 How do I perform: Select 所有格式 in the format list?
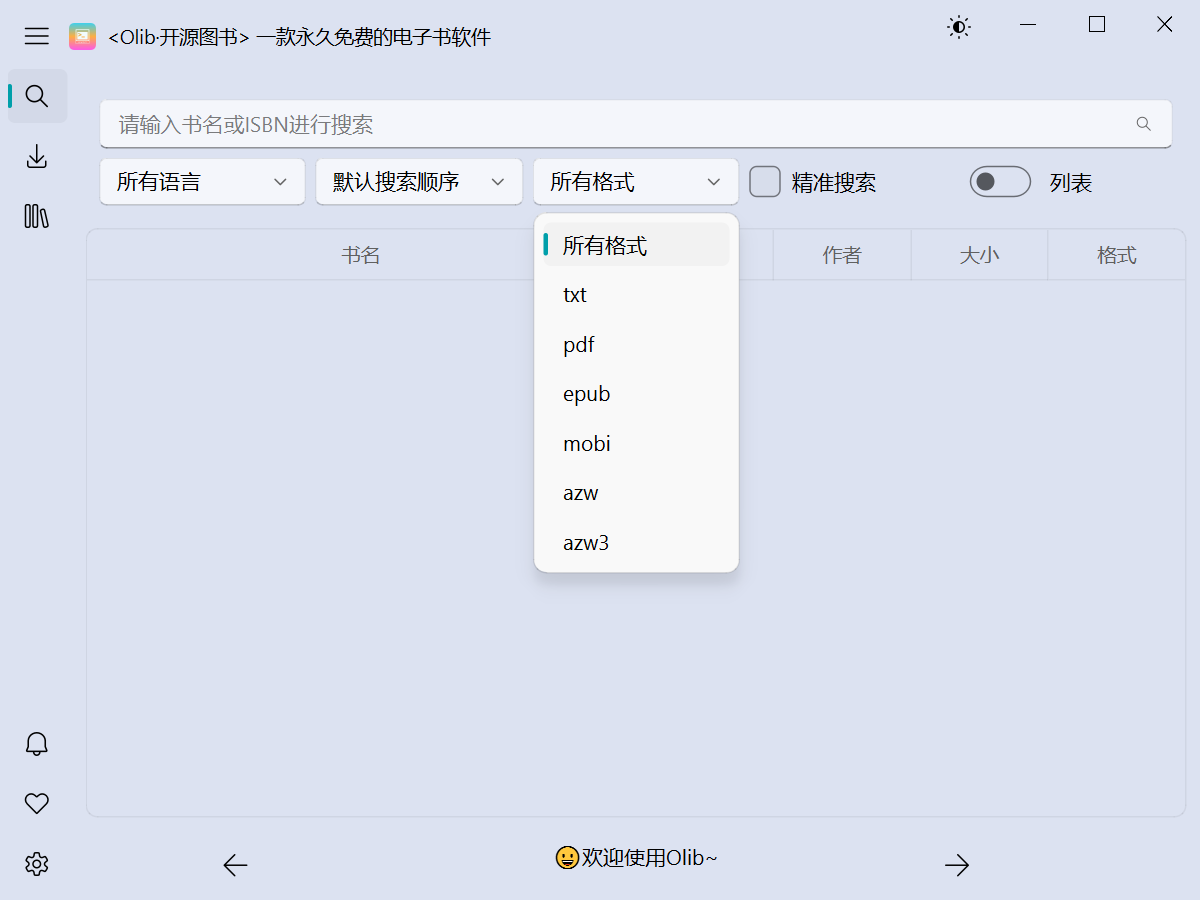pyautogui.click(x=636, y=245)
